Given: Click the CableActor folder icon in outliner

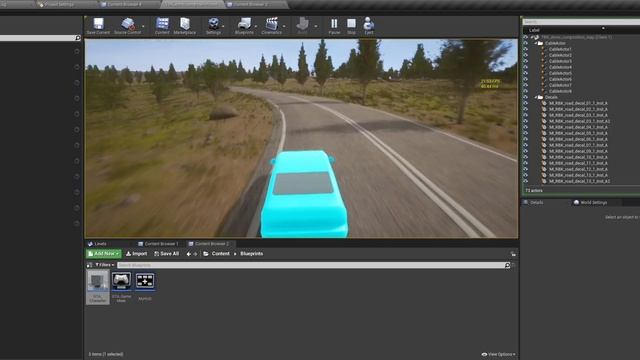Looking at the screenshot, I should click(x=540, y=43).
